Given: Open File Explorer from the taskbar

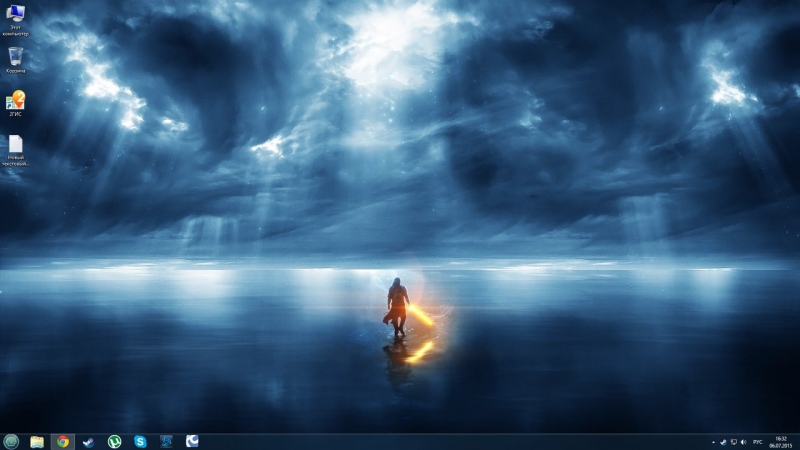Looking at the screenshot, I should (x=37, y=442).
